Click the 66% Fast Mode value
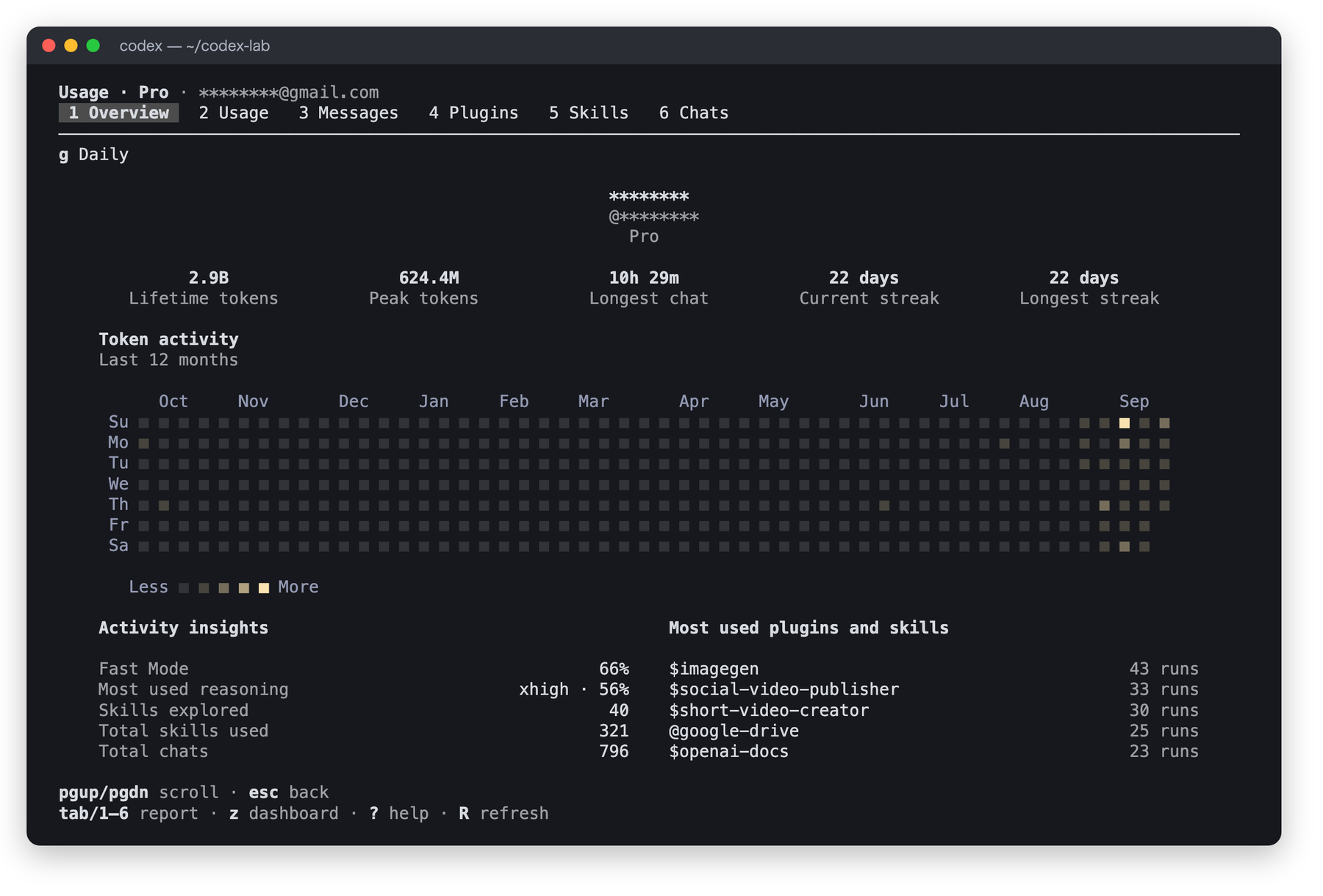The width and height of the screenshot is (1323, 896). pyautogui.click(x=614, y=669)
